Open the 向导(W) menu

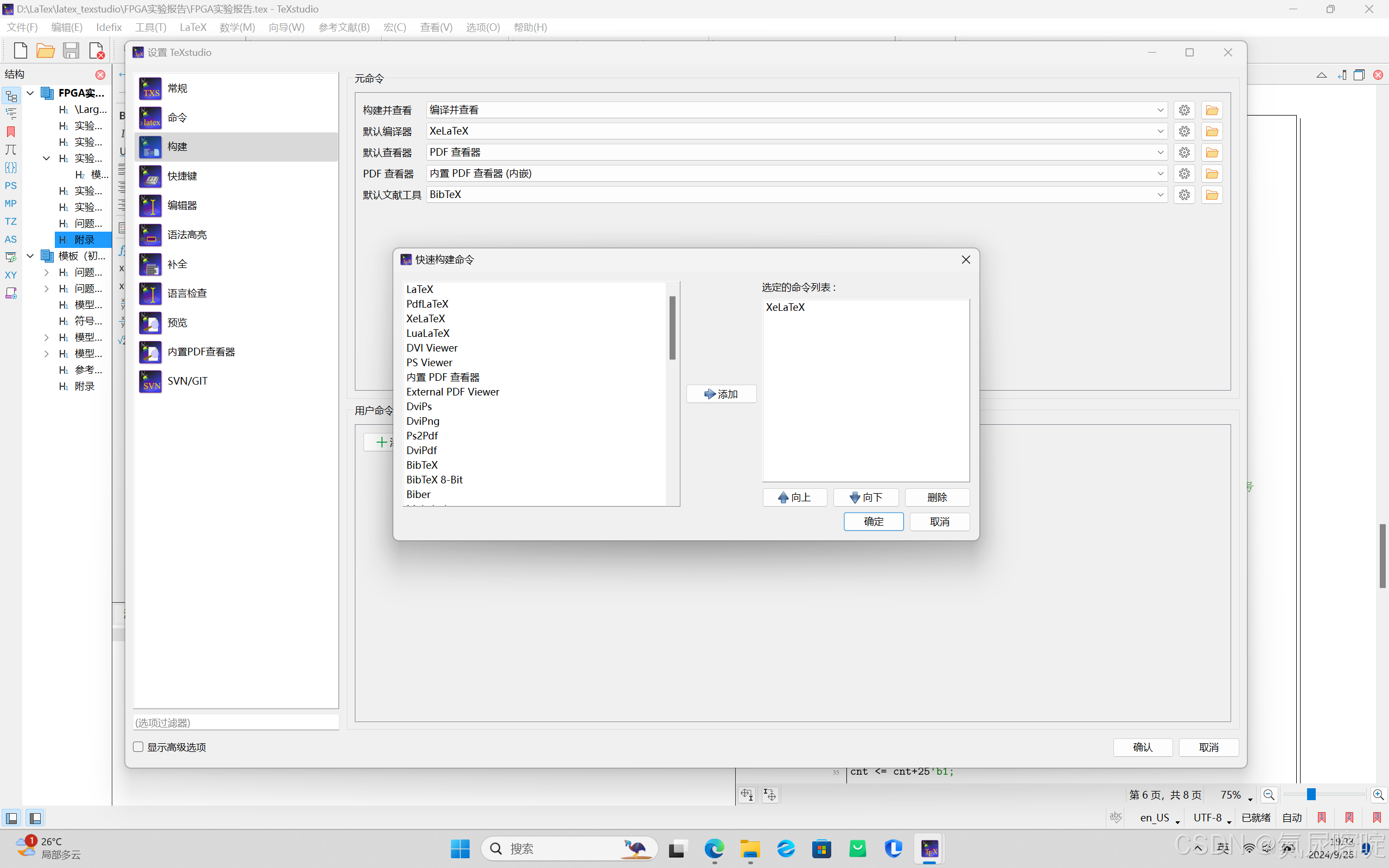pyautogui.click(x=286, y=27)
